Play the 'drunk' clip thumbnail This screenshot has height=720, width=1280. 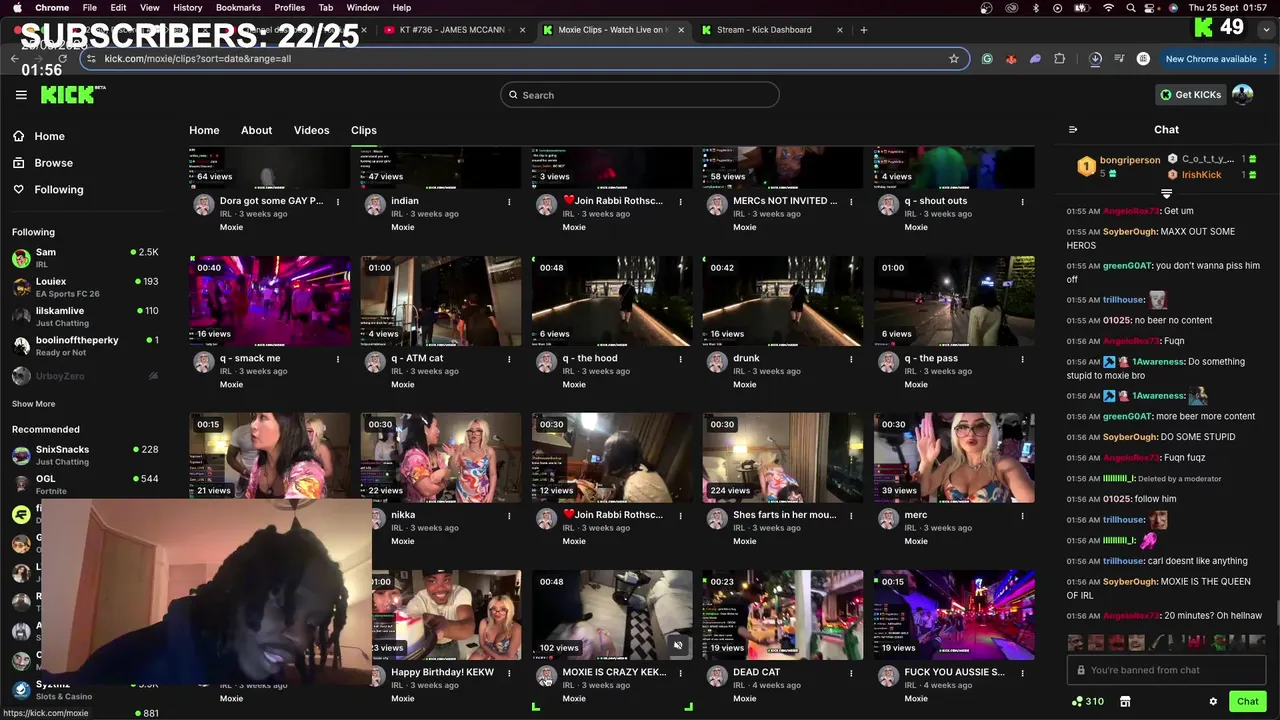783,301
